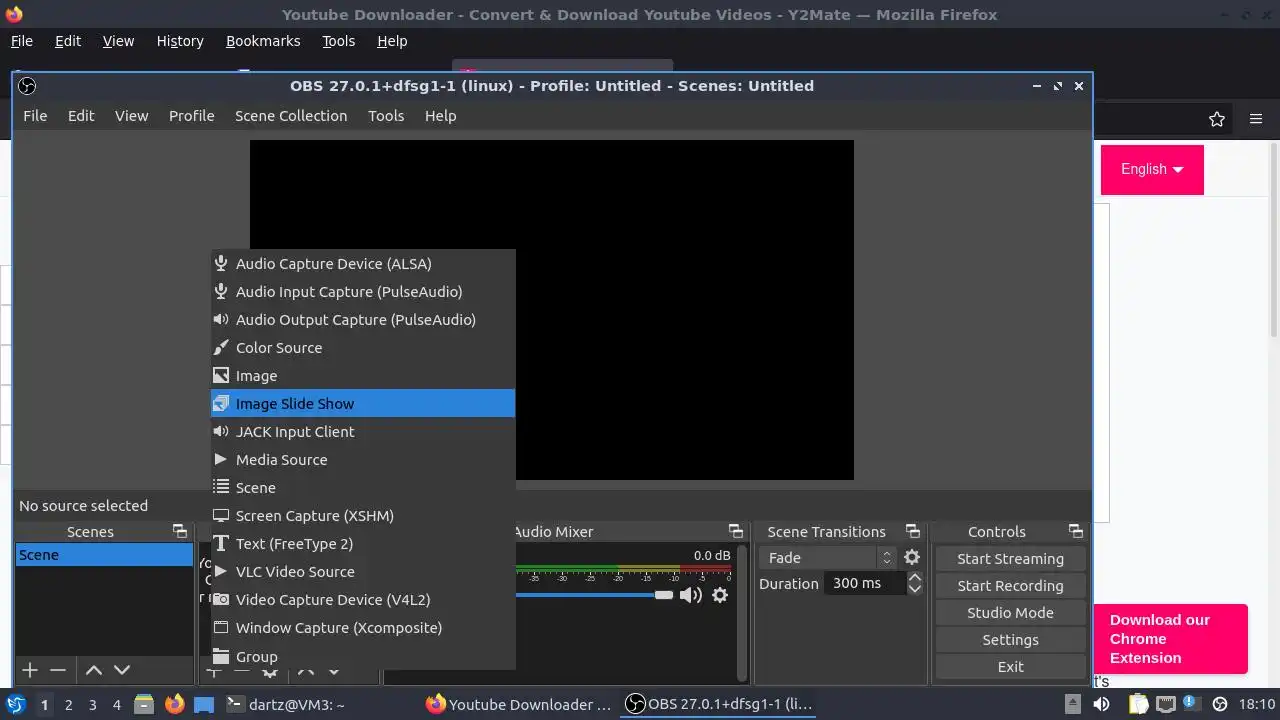Choose Screen Capture (XSHM) source
This screenshot has width=1280, height=720.
(363, 516)
